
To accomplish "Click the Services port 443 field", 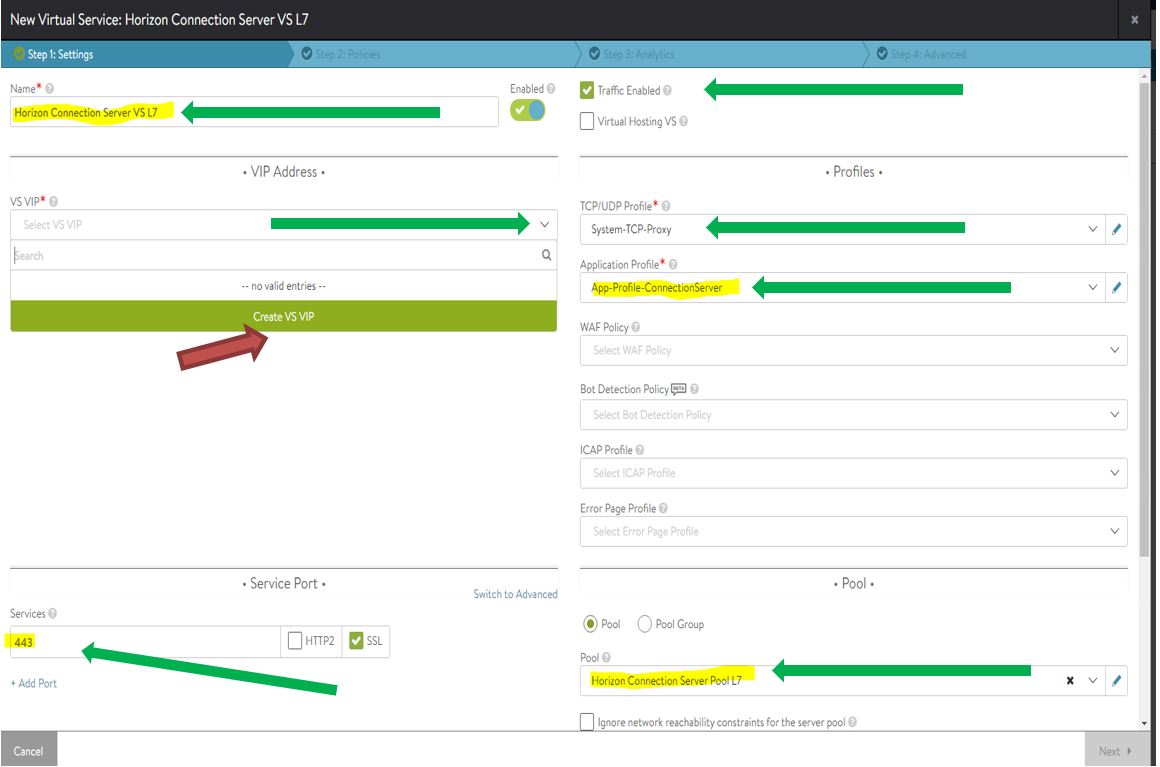I will click(x=145, y=641).
